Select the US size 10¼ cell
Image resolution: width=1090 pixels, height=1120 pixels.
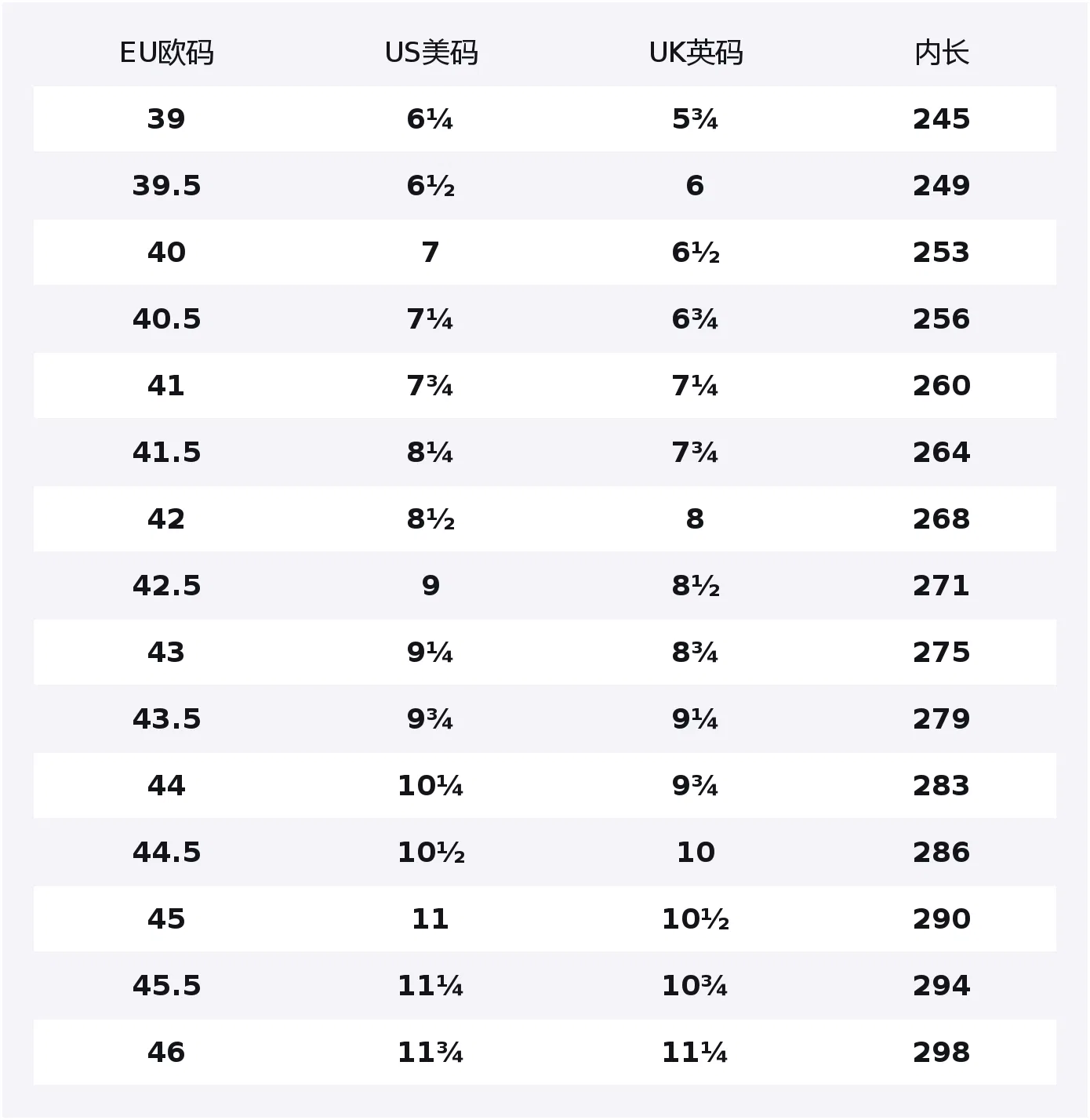[430, 786]
